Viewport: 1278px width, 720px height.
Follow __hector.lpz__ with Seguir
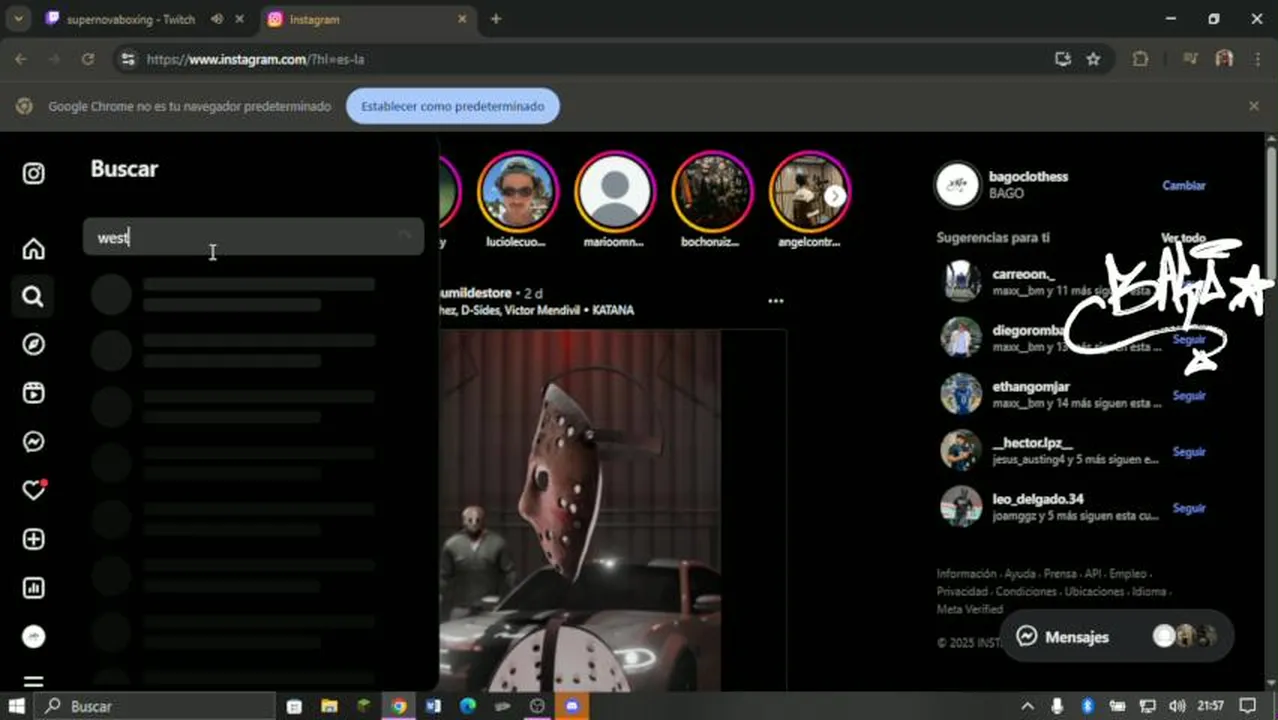[x=1189, y=451]
